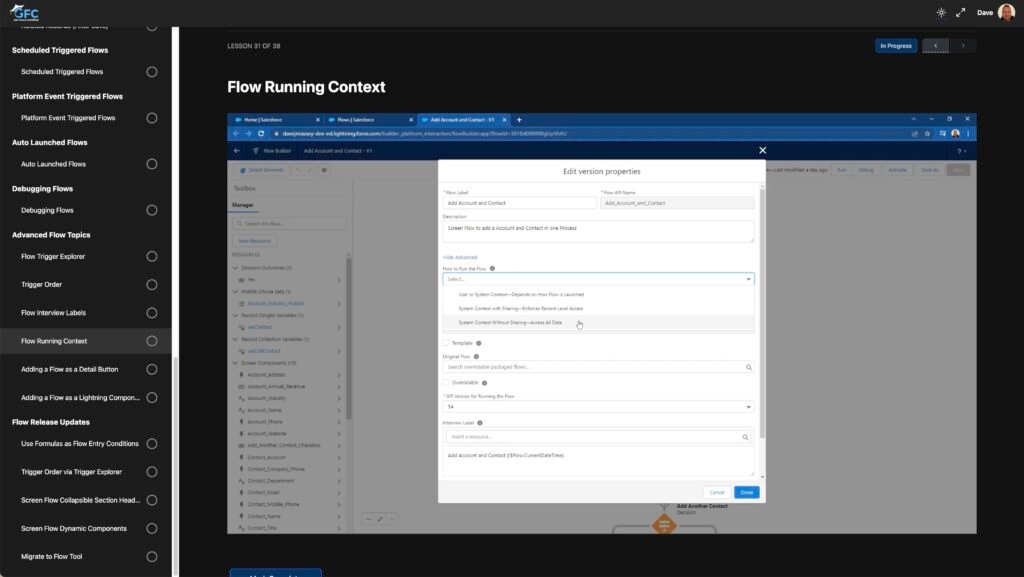The width and height of the screenshot is (1024, 577).
Task: Click the browser back arrow in video
Action: (236, 134)
